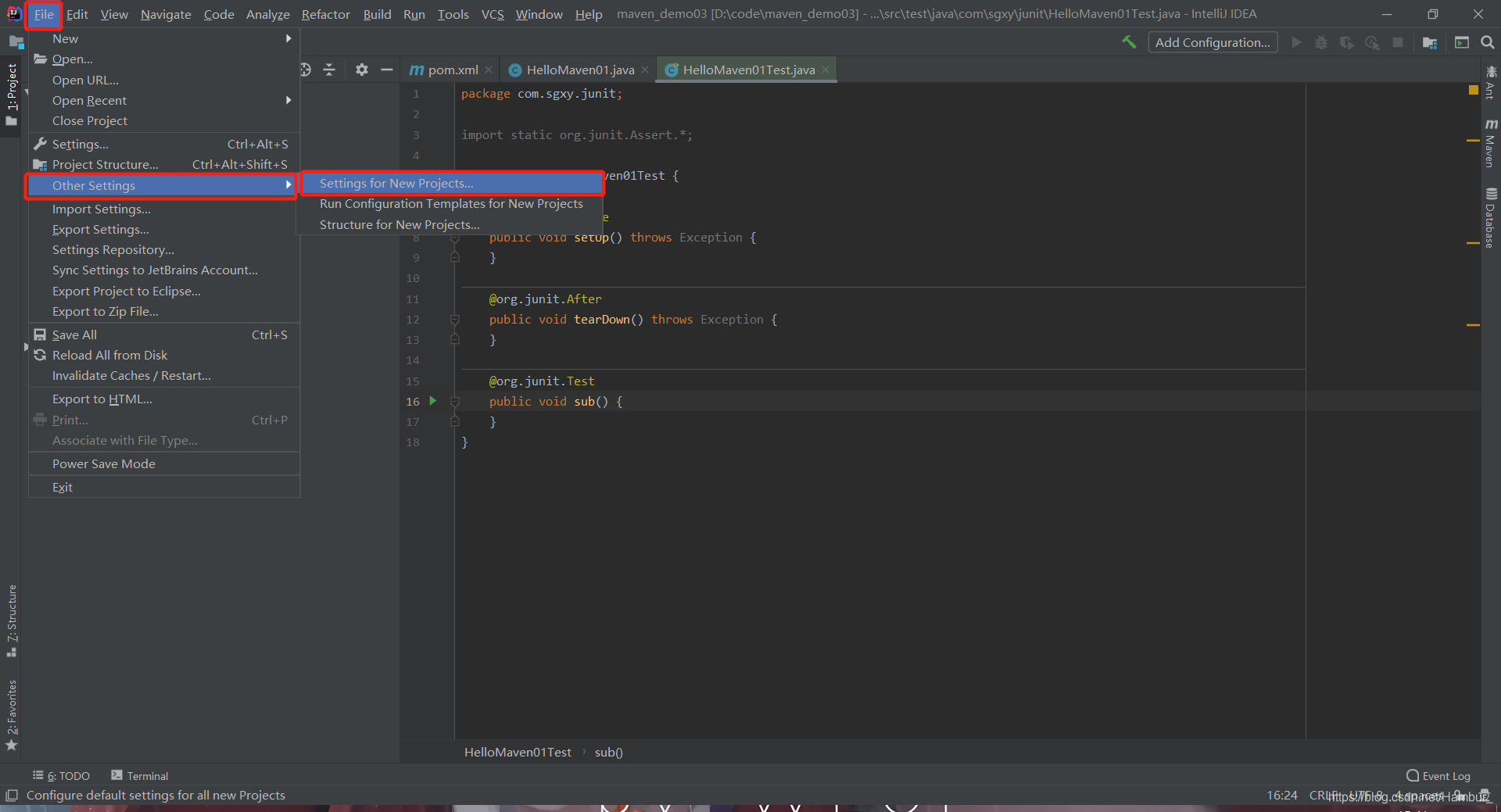The height and width of the screenshot is (812, 1501).
Task: Click the run gutter arrow on line 16
Action: coord(432,401)
